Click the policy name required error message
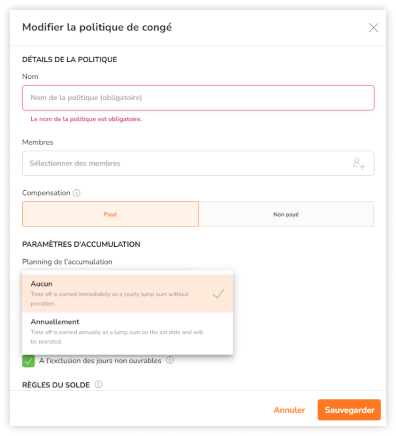The image size is (396, 436). 86,119
